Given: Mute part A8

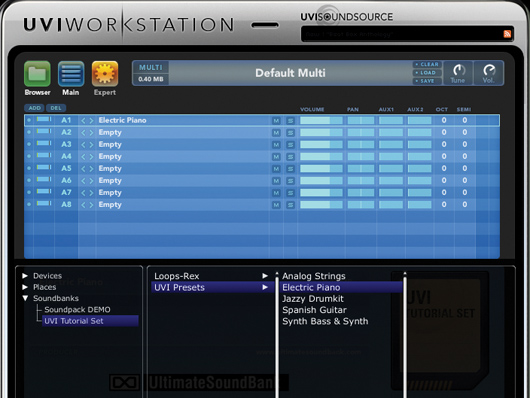Looking at the screenshot, I should 276,205.
